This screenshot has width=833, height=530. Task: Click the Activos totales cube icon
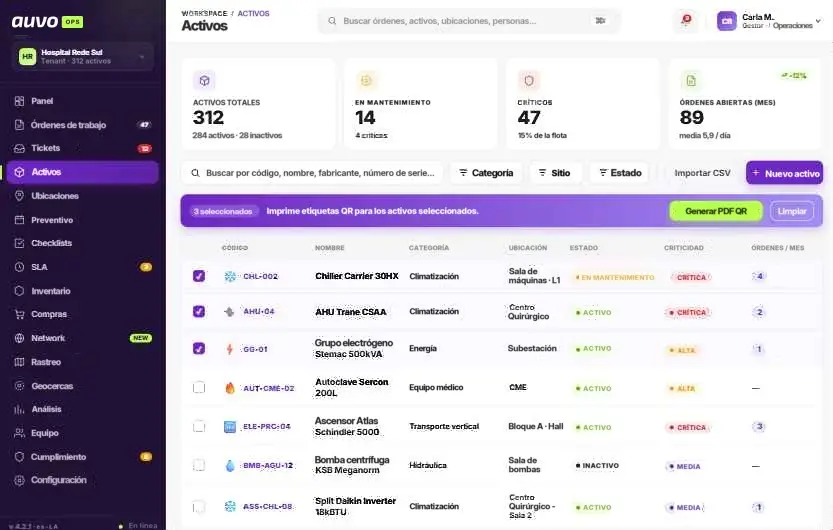[205, 81]
